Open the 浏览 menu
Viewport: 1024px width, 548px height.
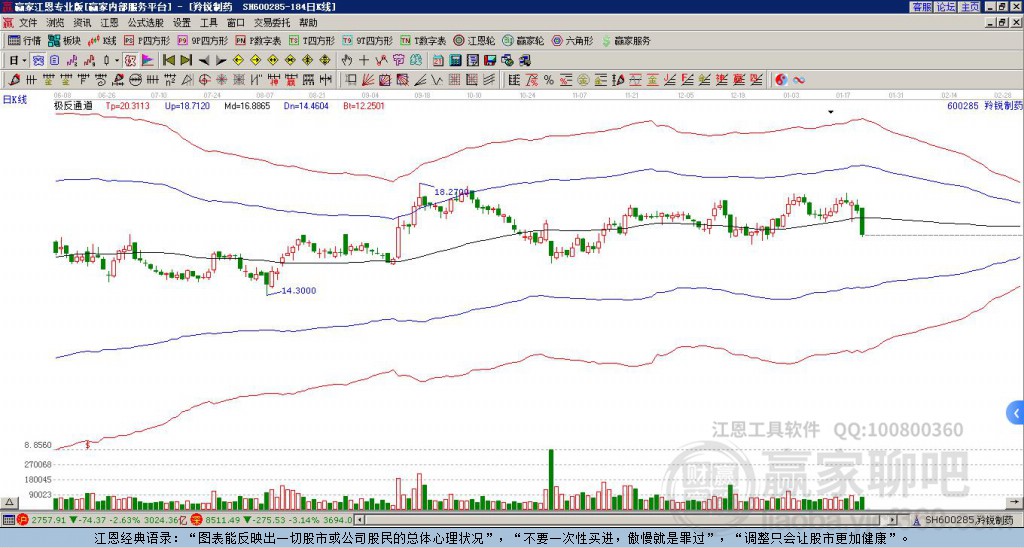point(56,23)
